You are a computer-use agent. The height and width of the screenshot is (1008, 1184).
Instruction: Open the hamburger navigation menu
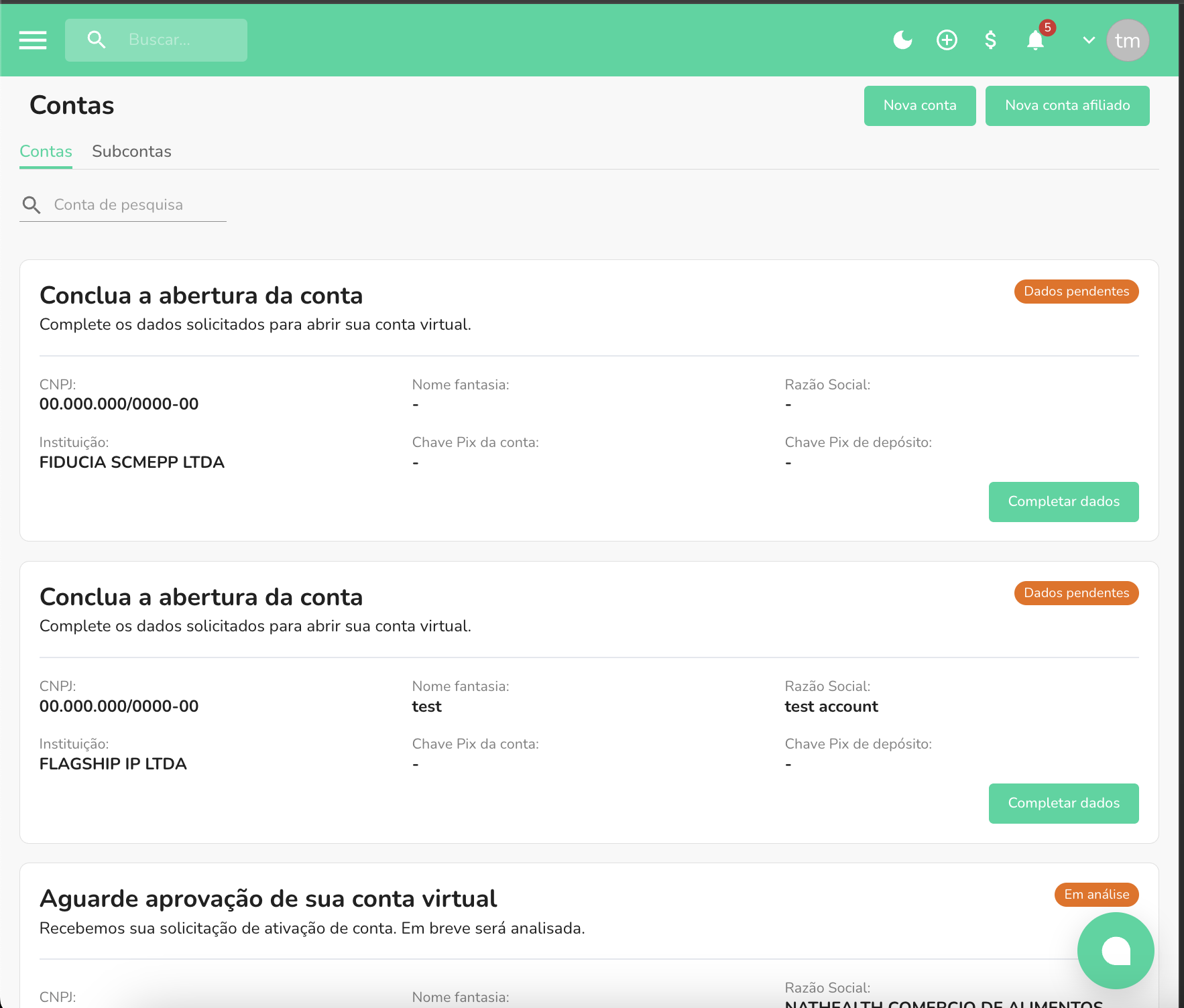[x=33, y=40]
